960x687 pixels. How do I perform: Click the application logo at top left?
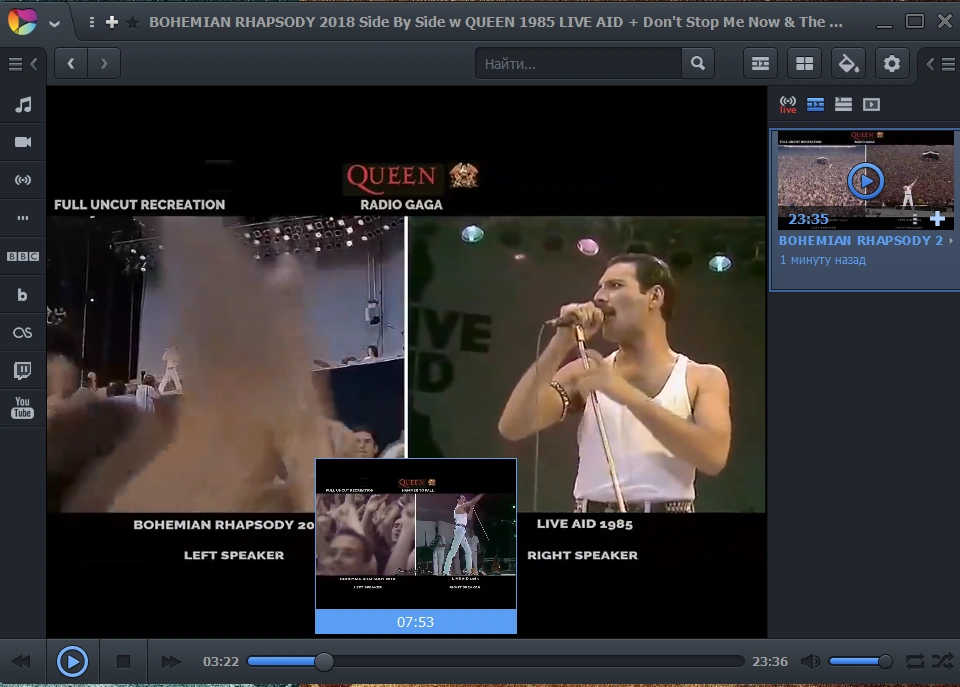(x=22, y=21)
